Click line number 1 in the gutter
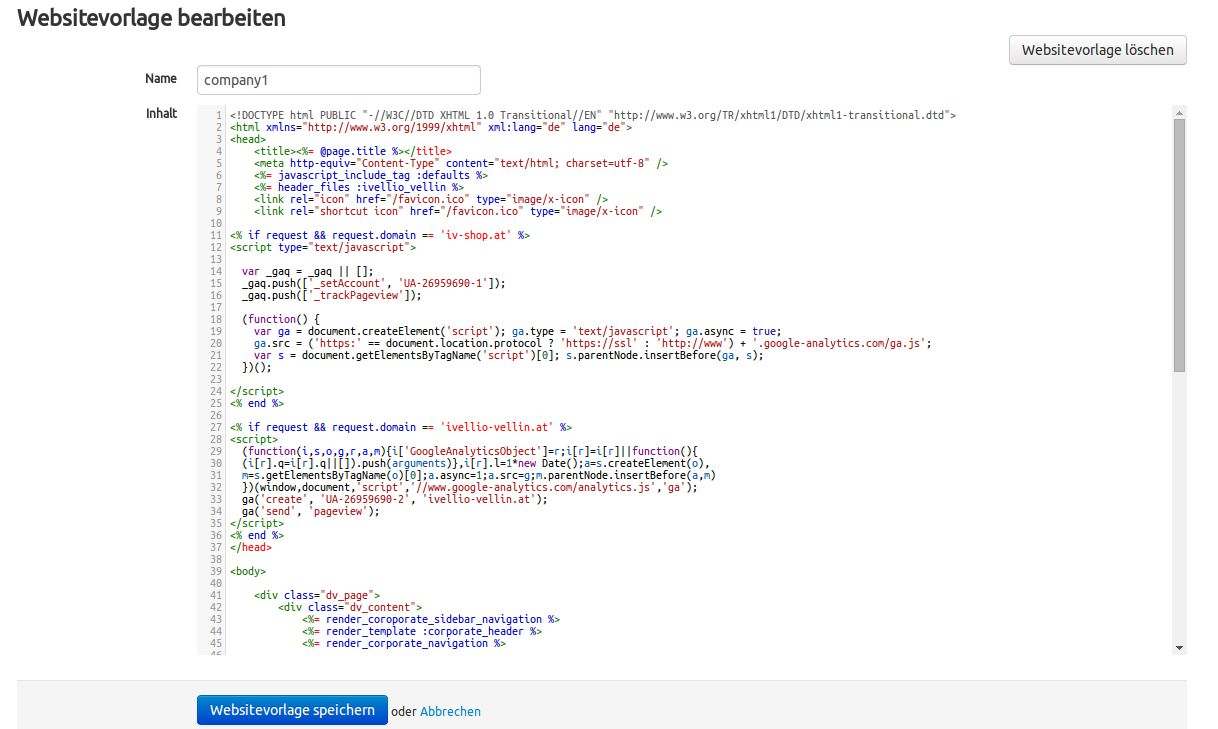The width and height of the screenshot is (1218, 729). 218,115
